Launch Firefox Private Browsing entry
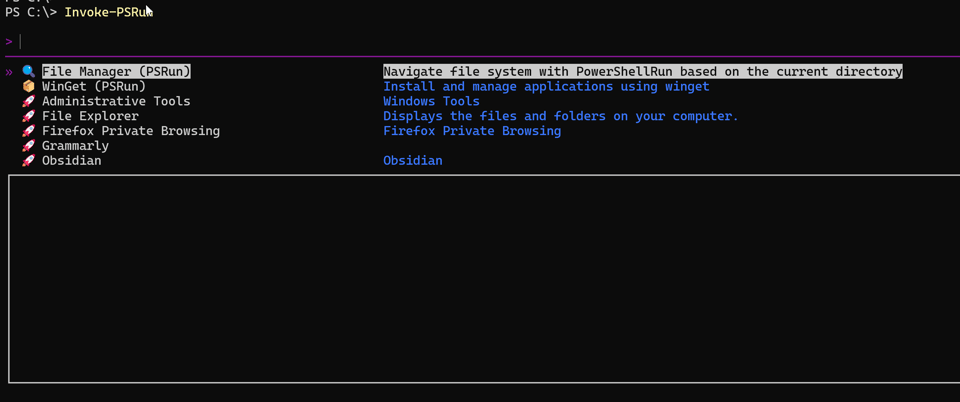 point(131,131)
